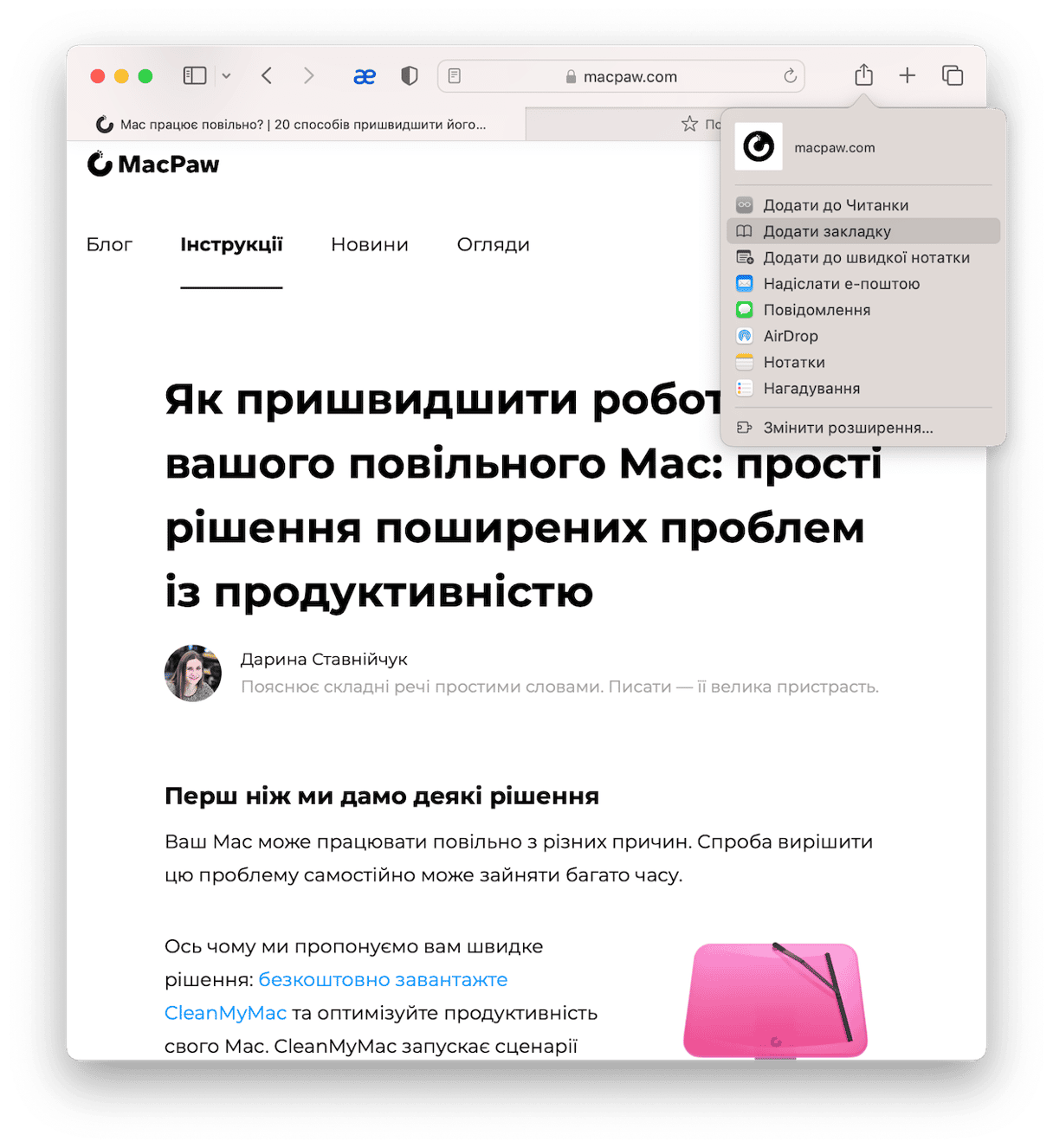Show tab overview icon
Screen dimensions: 1053x1148
(953, 75)
